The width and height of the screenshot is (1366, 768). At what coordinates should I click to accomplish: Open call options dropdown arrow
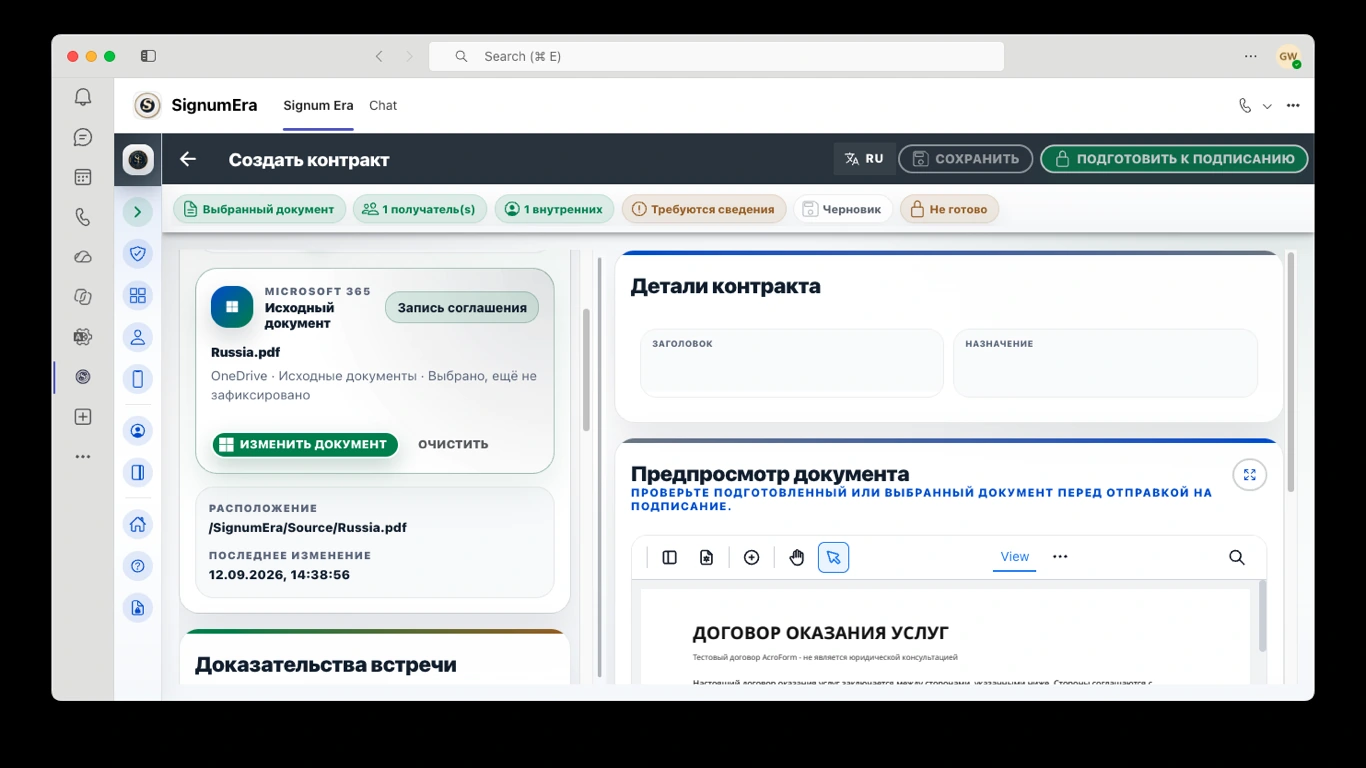point(1267,106)
